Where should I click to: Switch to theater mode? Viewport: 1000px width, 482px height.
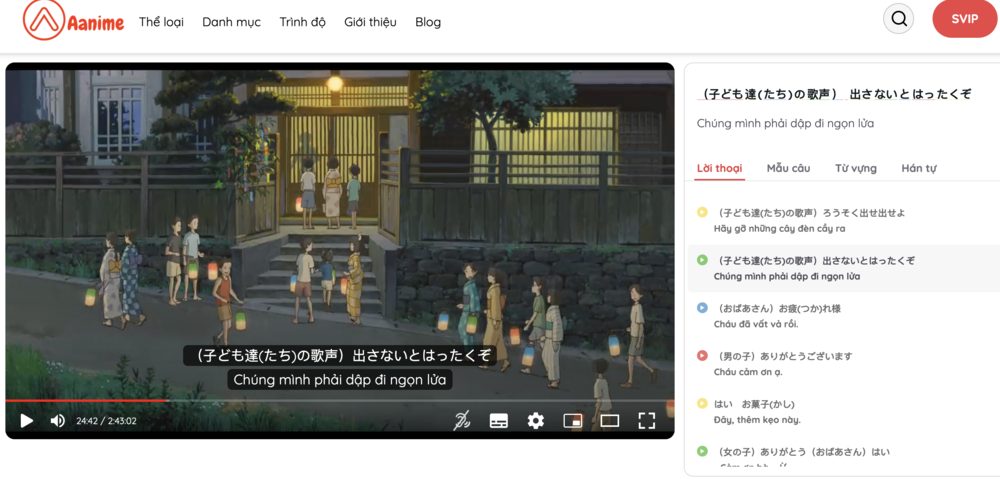pyautogui.click(x=610, y=421)
